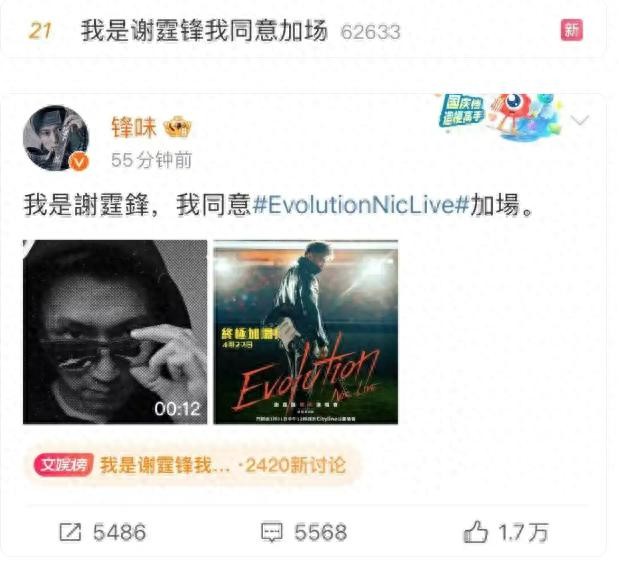Screen dimensions: 619x564
Task: Open hashtag #EvolutionNicLive#
Action: pos(360,204)
